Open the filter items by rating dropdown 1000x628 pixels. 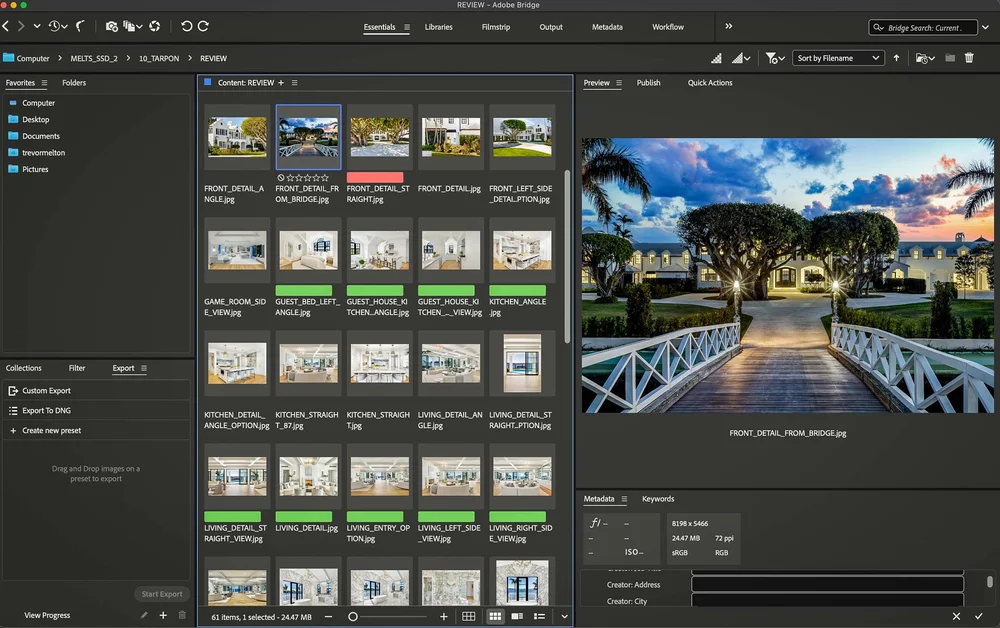[x=774, y=58]
